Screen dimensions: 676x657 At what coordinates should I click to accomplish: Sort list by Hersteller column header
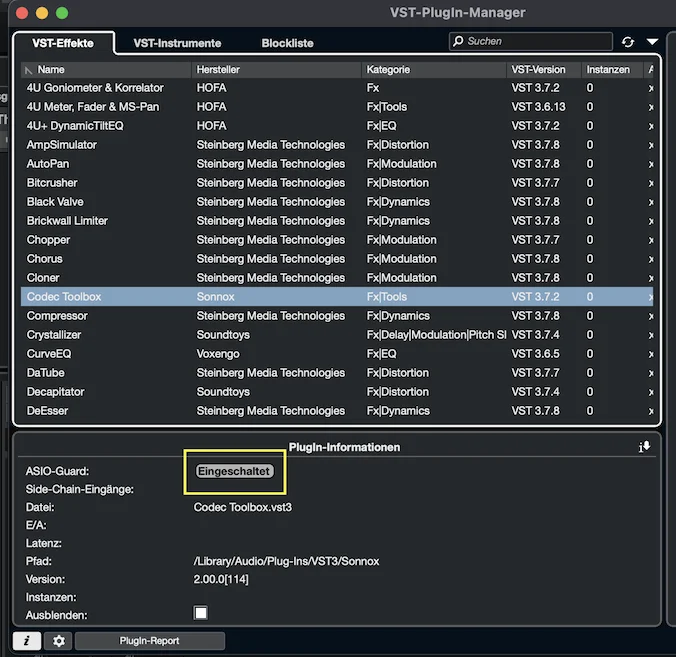[x=276, y=69]
